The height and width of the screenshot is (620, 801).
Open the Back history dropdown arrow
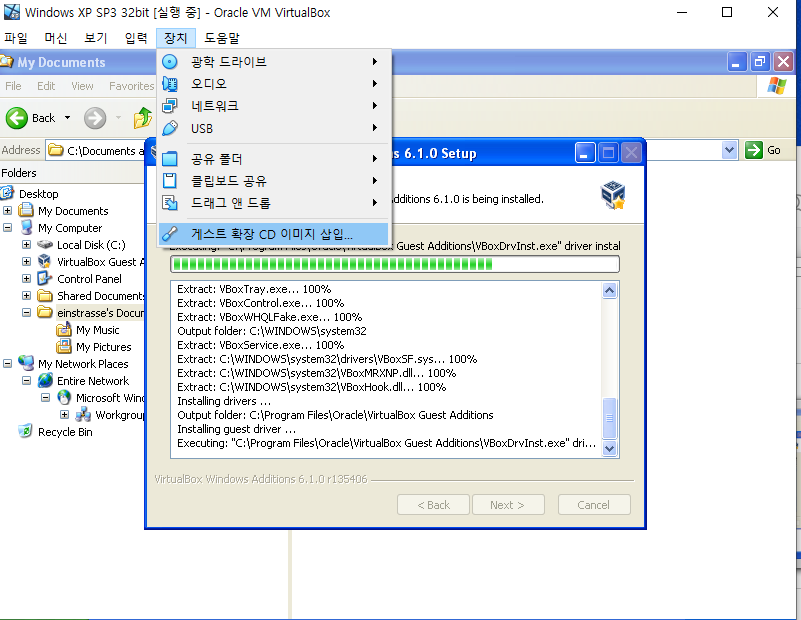tap(67, 118)
